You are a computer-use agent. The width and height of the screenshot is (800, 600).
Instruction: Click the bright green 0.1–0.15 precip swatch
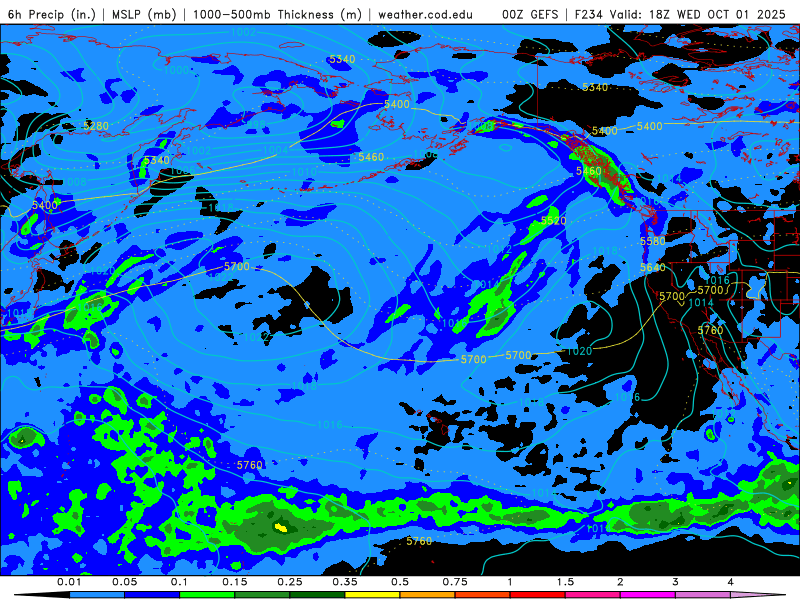coord(207,595)
